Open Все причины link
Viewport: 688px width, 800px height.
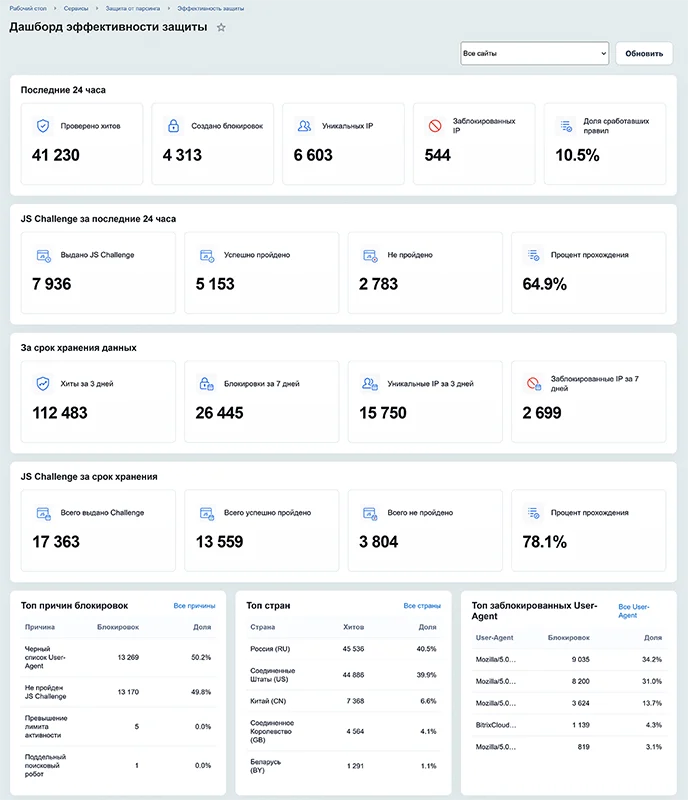pos(194,606)
